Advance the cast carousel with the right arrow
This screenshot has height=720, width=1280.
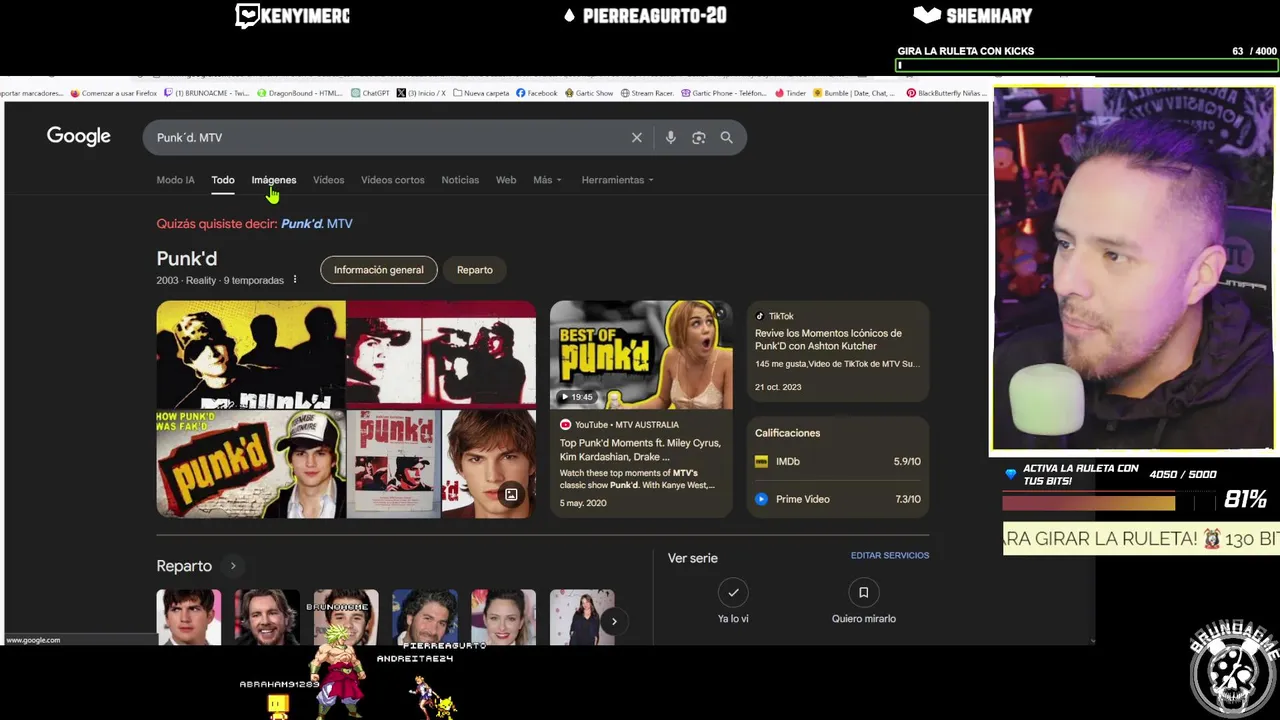click(x=614, y=621)
